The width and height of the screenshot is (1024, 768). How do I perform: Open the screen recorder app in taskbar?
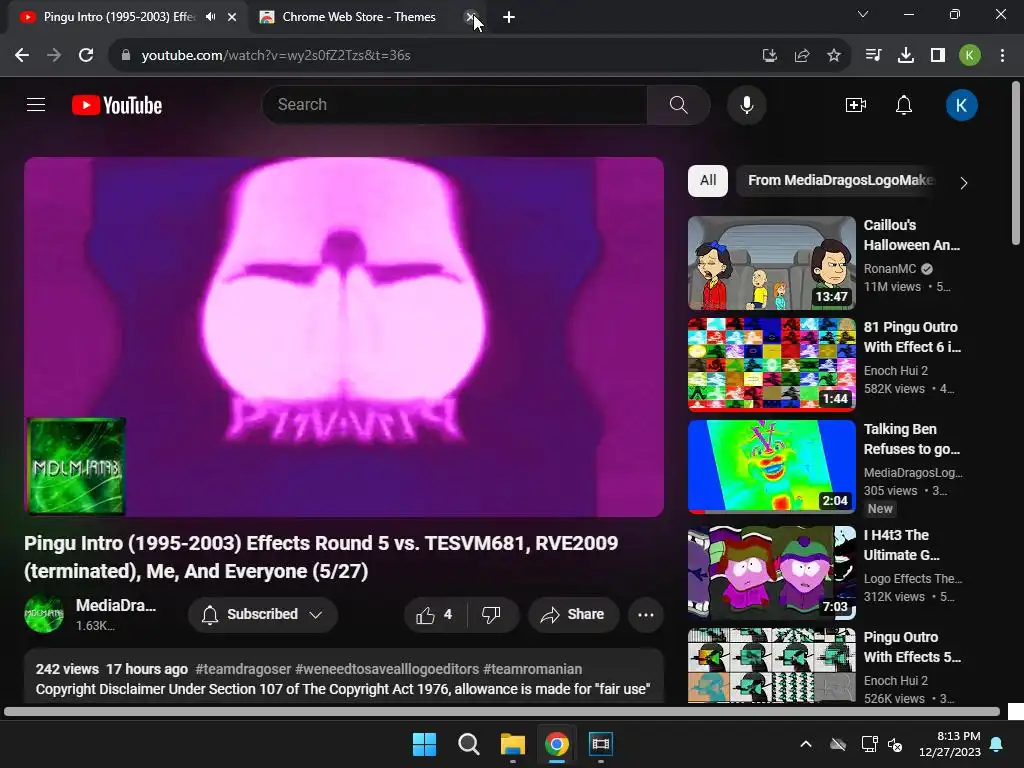click(x=601, y=744)
